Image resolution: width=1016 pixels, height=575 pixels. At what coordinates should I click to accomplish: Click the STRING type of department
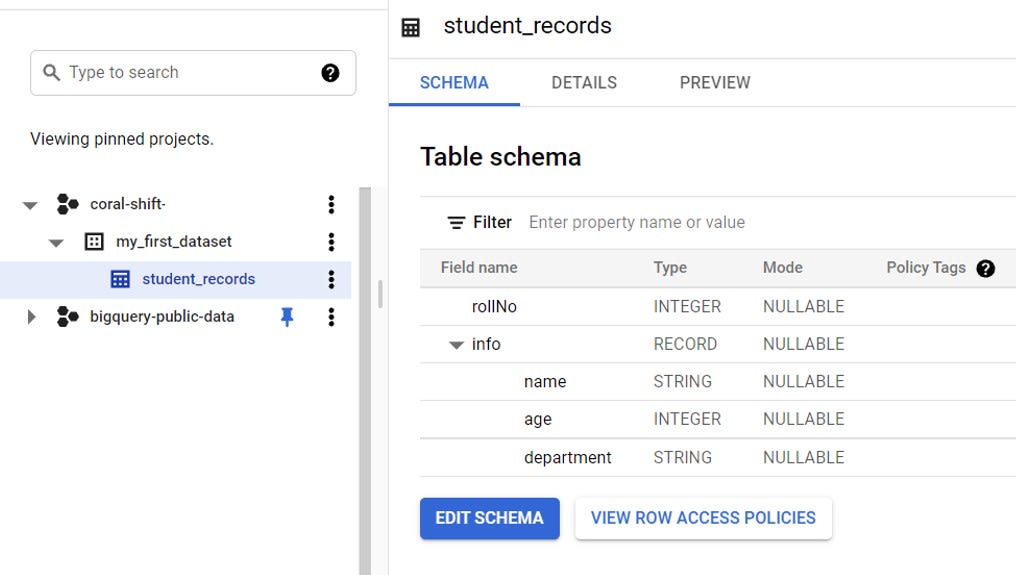point(682,458)
